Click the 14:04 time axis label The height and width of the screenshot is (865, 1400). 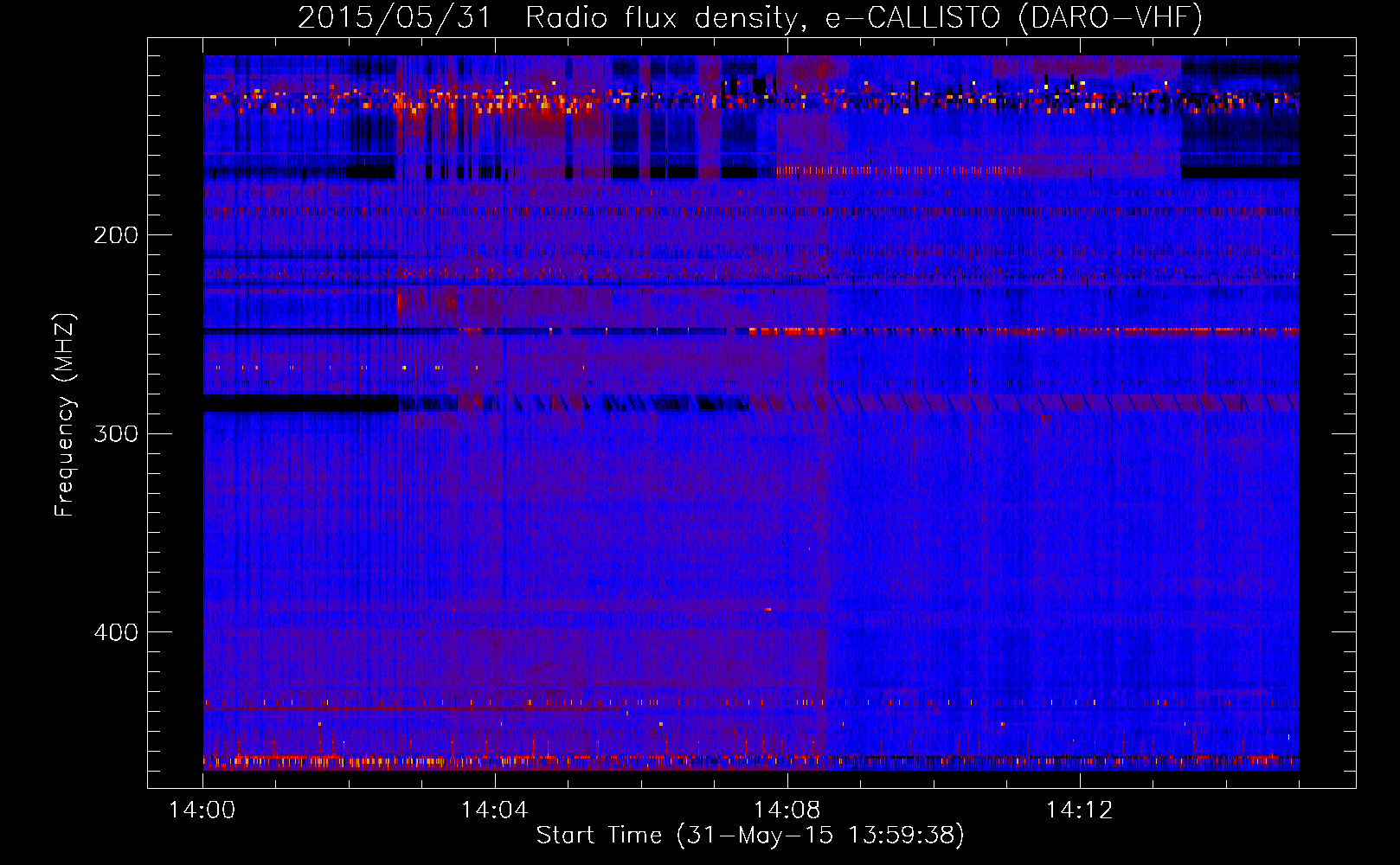(495, 811)
